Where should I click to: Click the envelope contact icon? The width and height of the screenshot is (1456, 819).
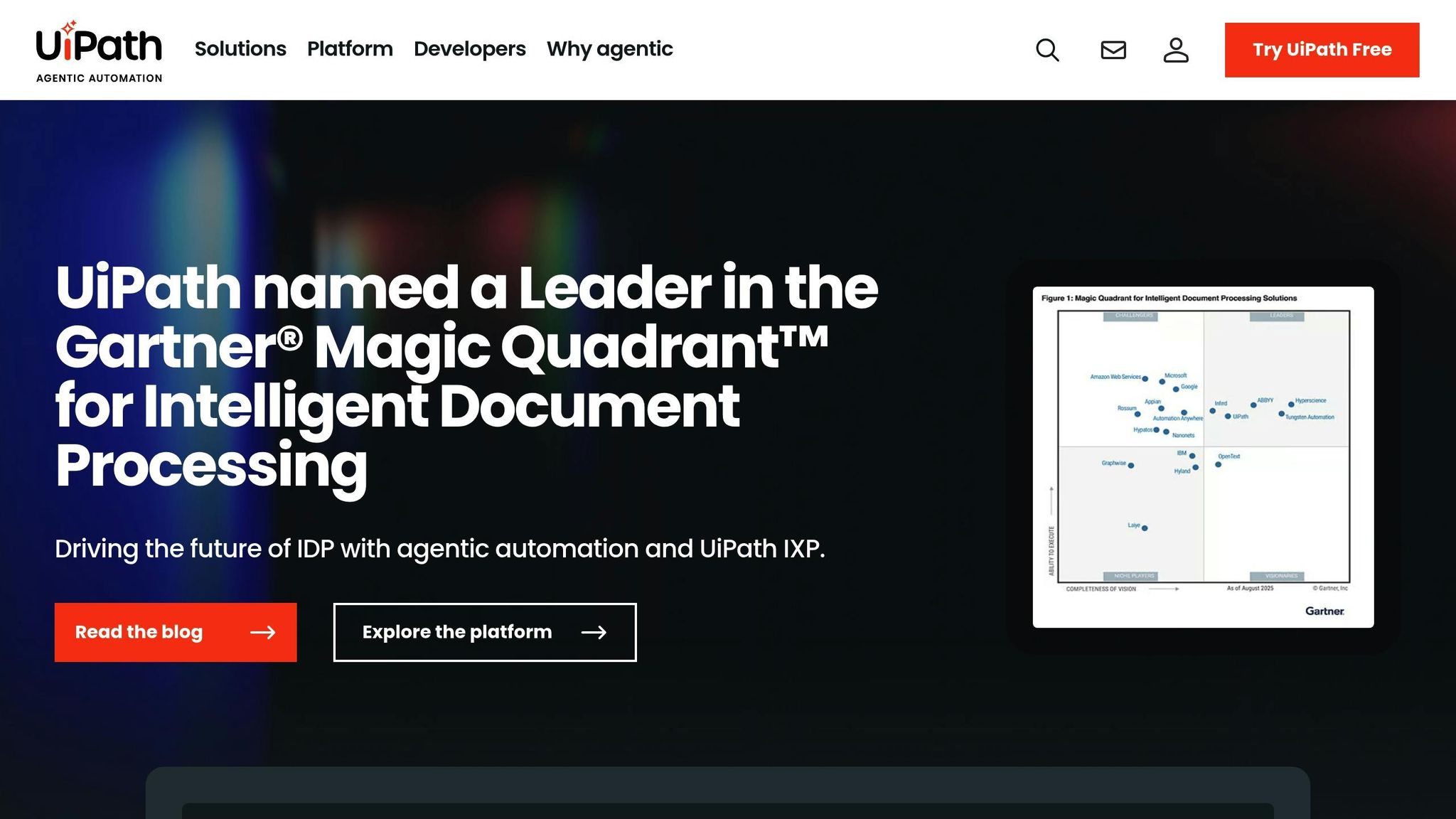[x=1112, y=50]
